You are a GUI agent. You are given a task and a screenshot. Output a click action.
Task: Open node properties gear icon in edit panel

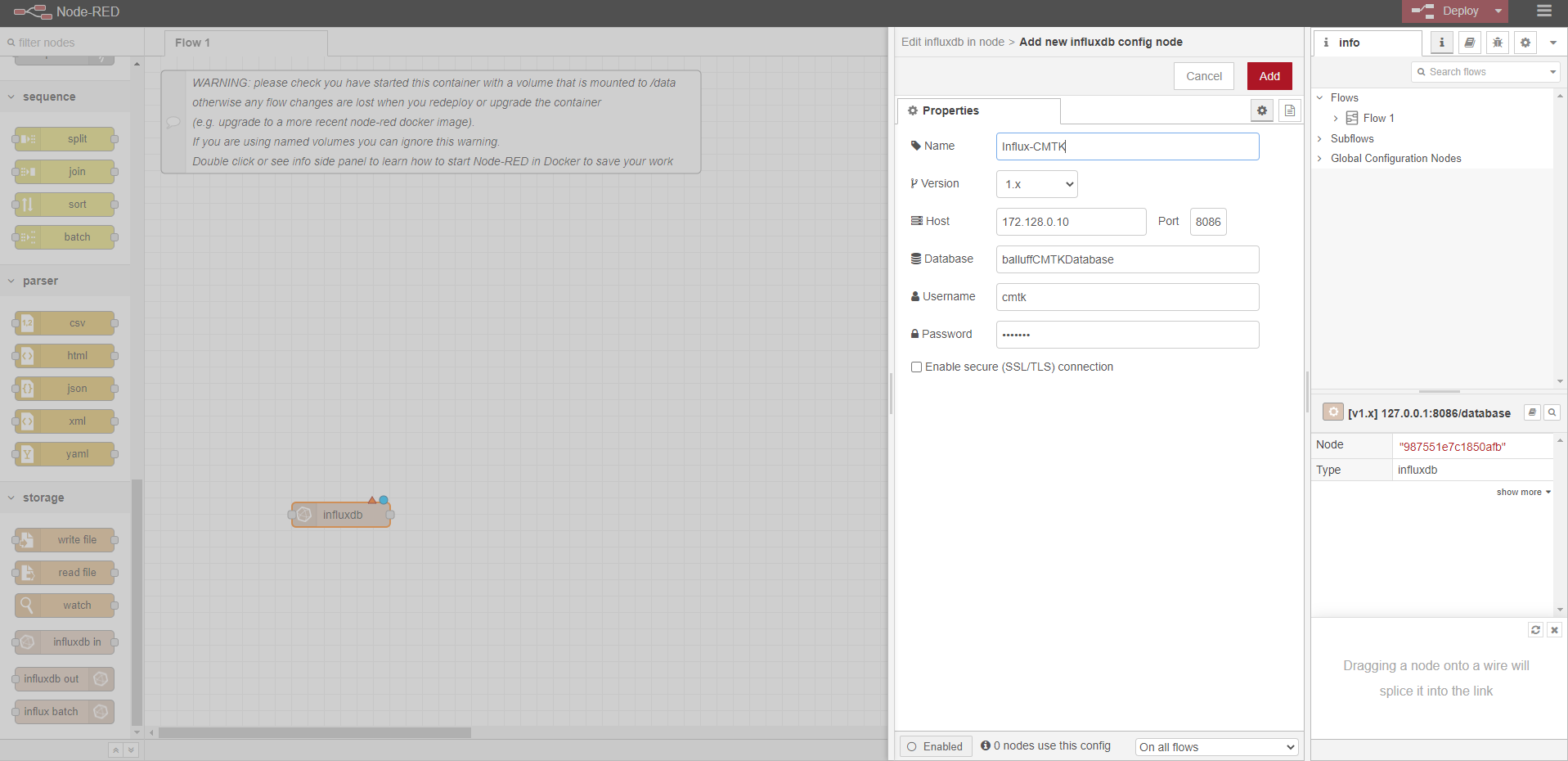[1262, 110]
